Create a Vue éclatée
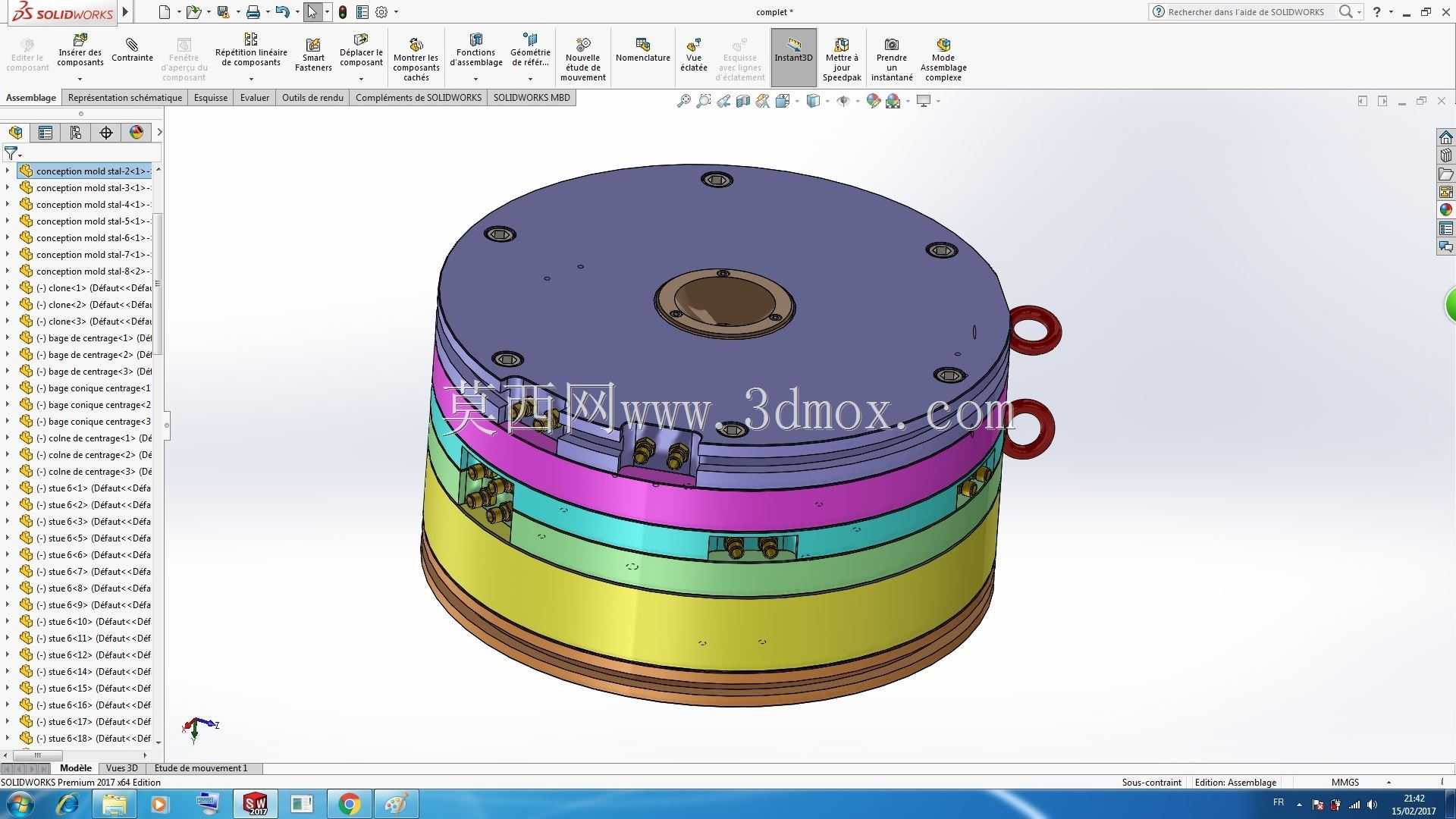1456x819 pixels. tap(694, 55)
